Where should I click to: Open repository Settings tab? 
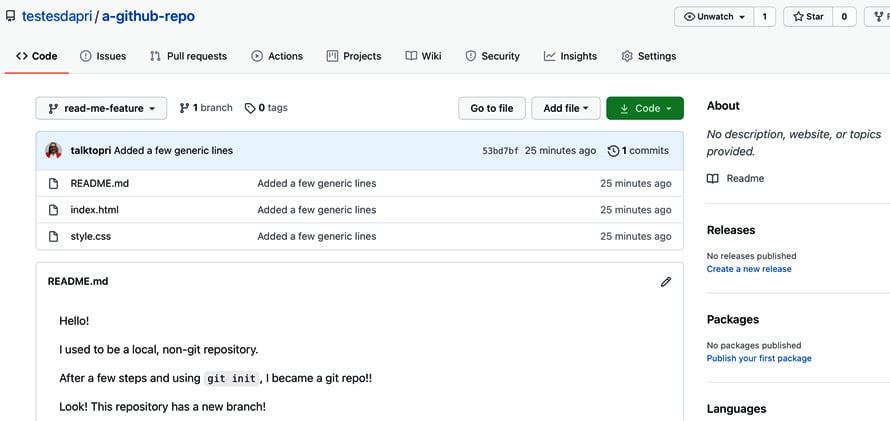649,56
